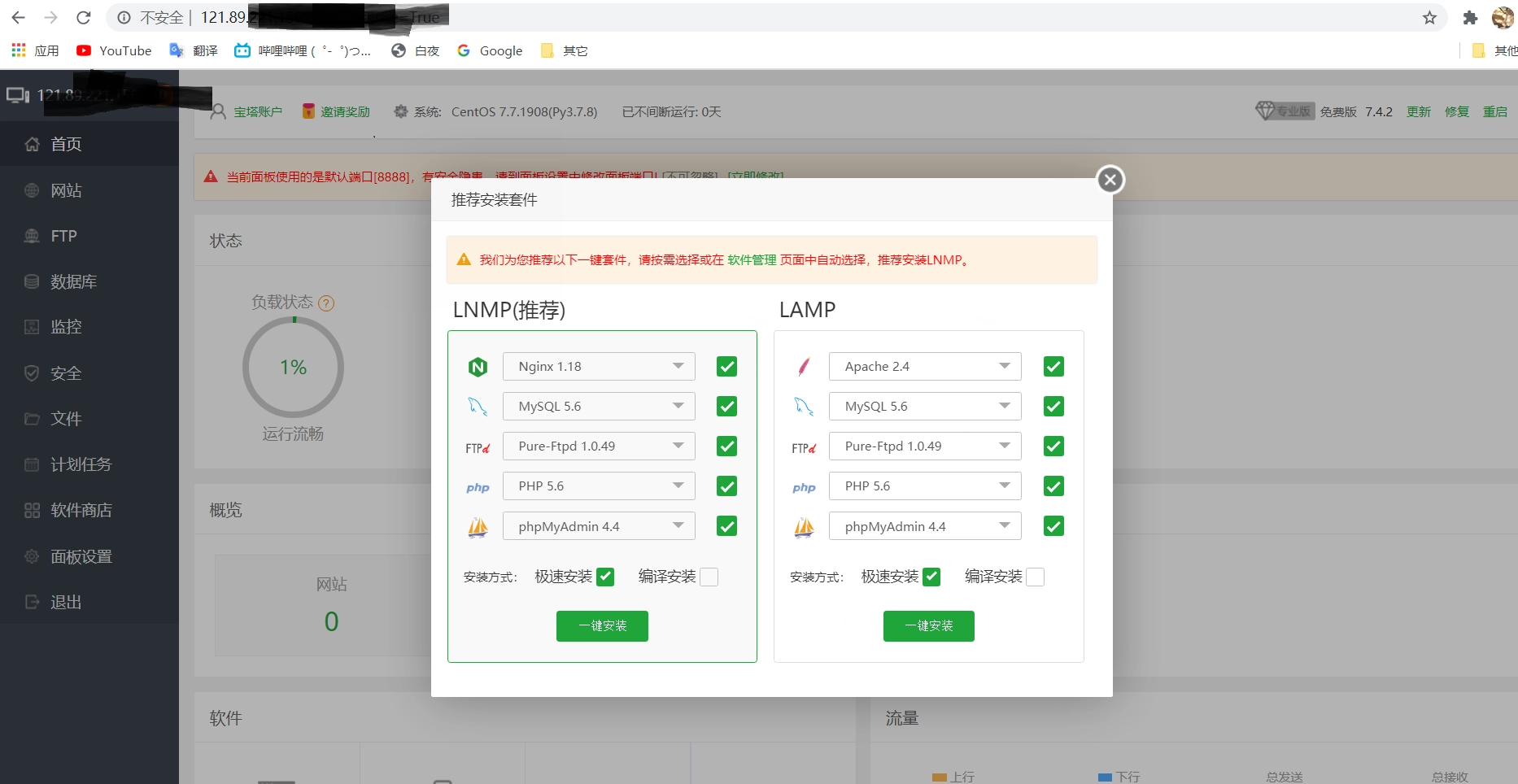Click the MySQL dolphin icon in LAMP
1518x784 pixels.
tap(804, 407)
